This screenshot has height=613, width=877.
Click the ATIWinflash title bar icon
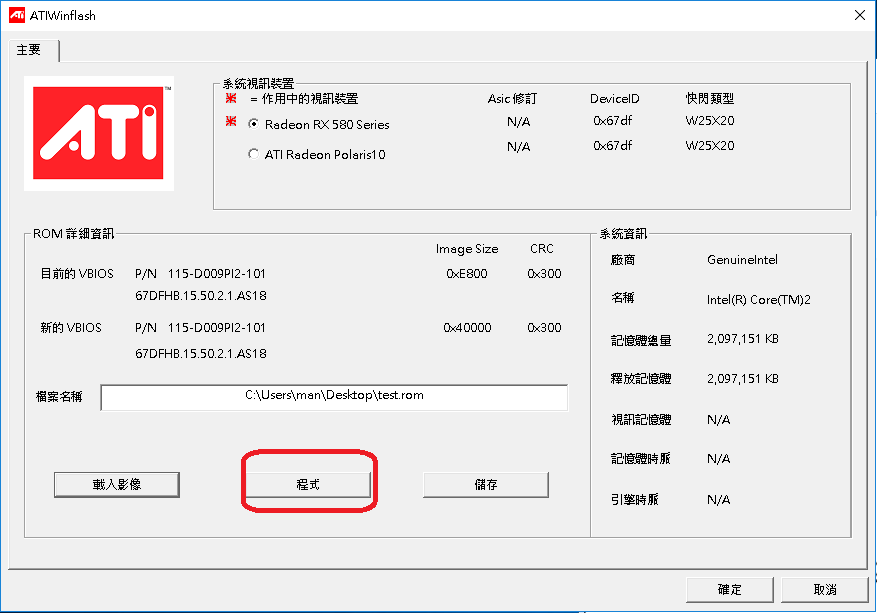click(17, 15)
